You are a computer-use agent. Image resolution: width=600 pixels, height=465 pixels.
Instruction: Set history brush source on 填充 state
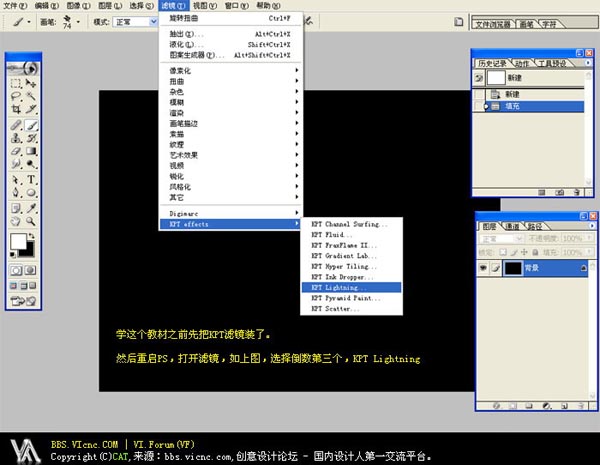coord(479,106)
